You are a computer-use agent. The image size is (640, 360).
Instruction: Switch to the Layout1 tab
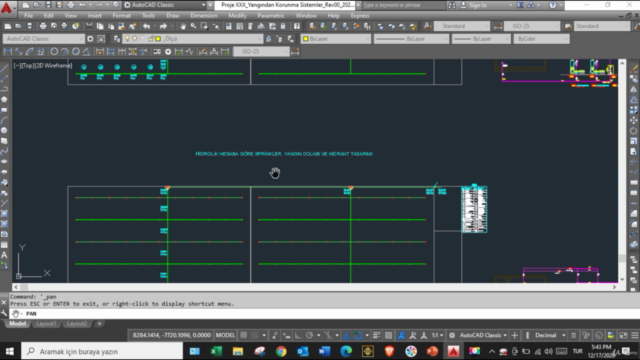(x=46, y=324)
